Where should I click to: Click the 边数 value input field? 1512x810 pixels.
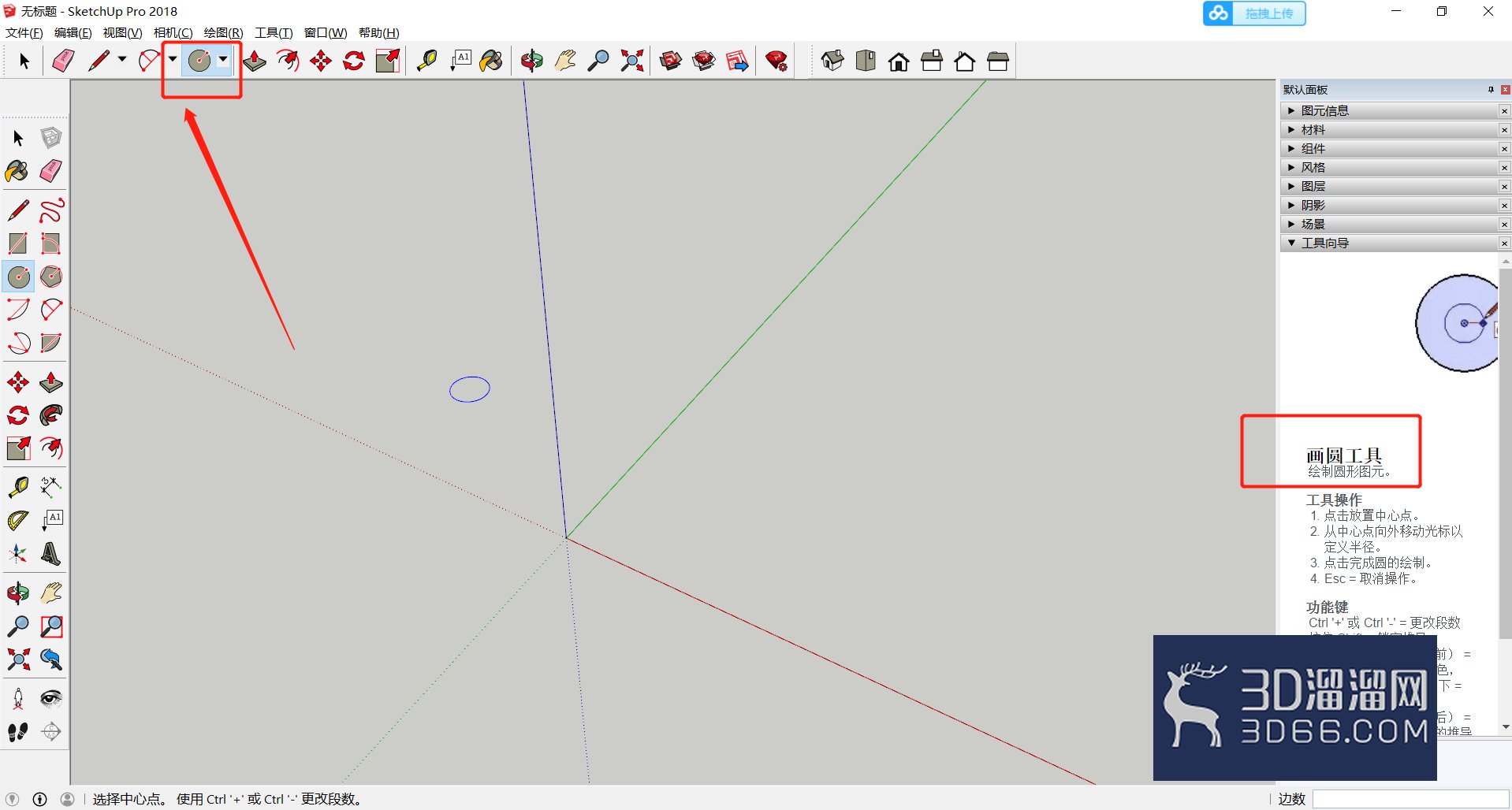pos(1410,799)
